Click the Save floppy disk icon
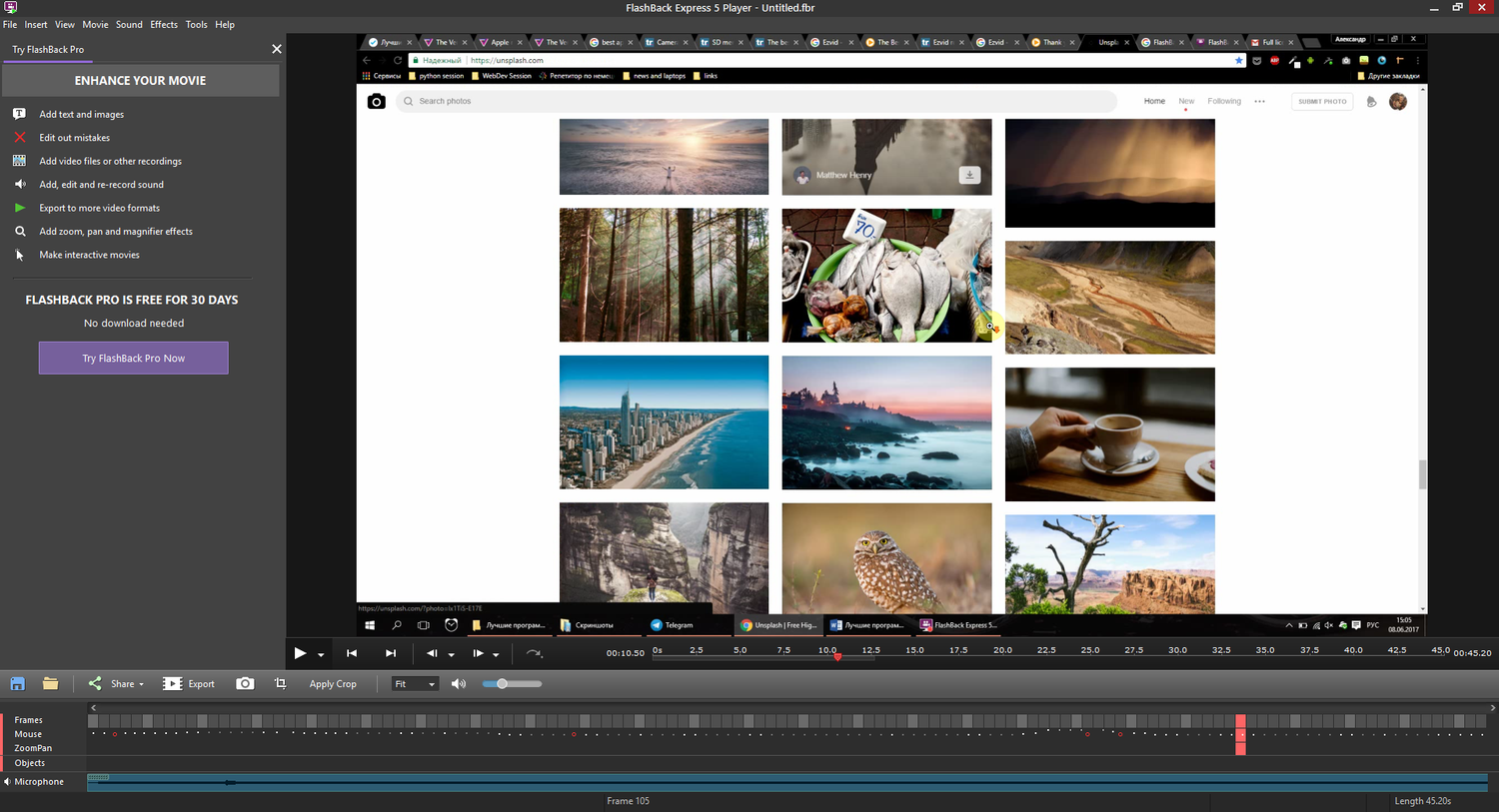 point(17,684)
